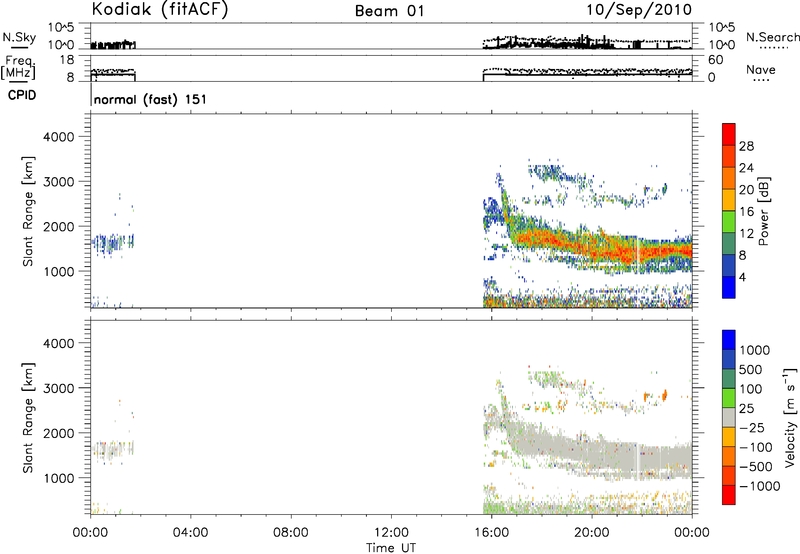Image resolution: width=800 pixels, height=554 pixels.
Task: Select the "N.Search" legend label
Action: point(772,37)
